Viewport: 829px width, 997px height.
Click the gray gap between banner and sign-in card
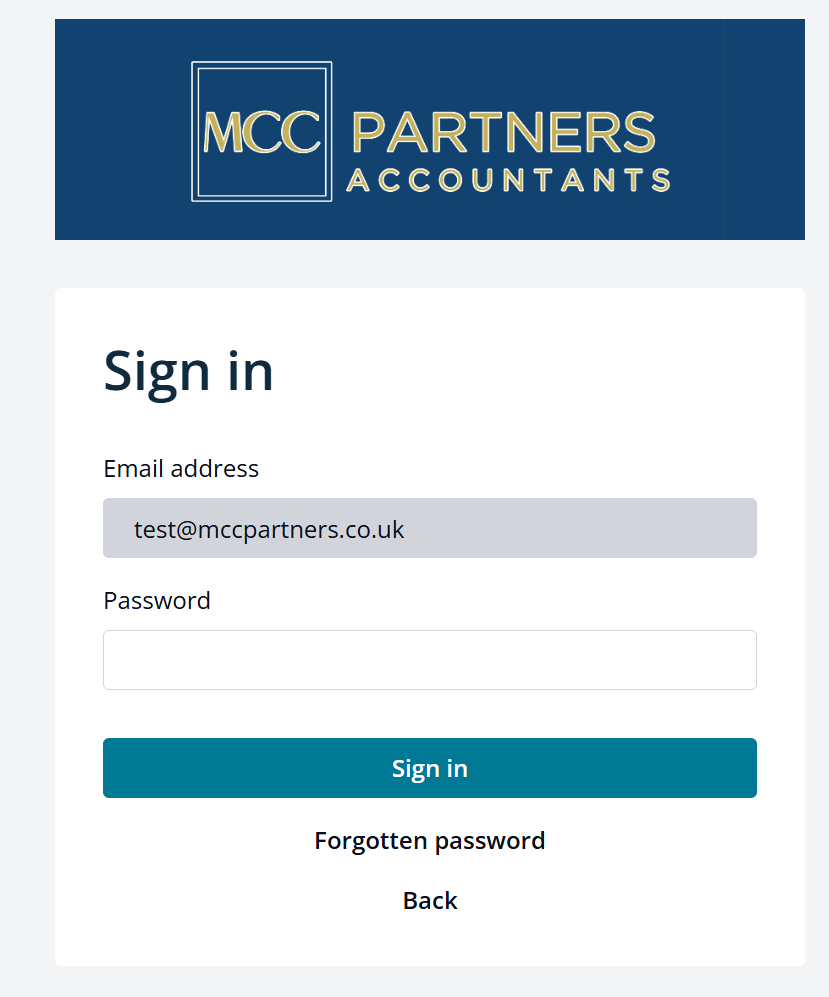(x=430, y=264)
